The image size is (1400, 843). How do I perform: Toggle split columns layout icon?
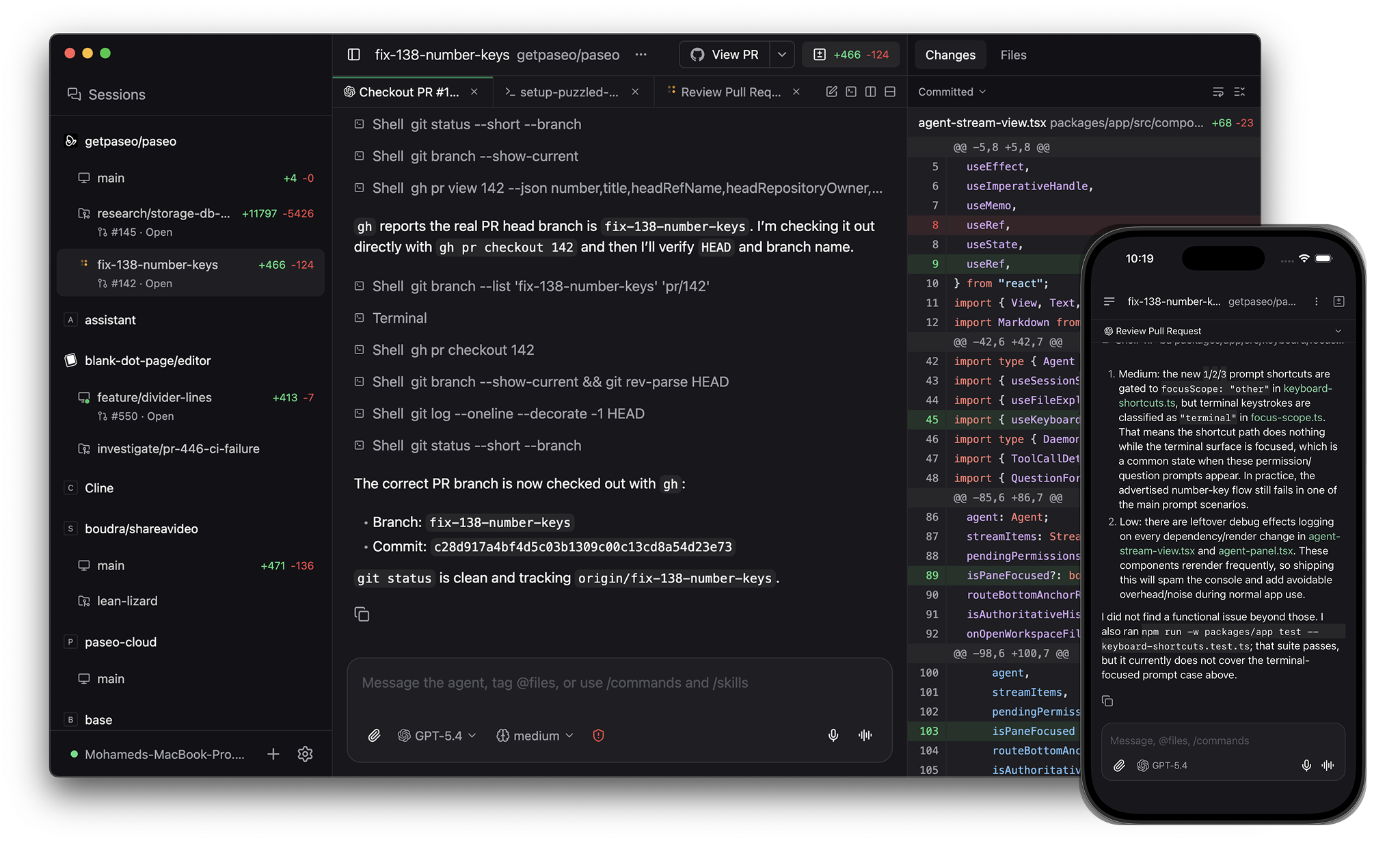coord(870,92)
